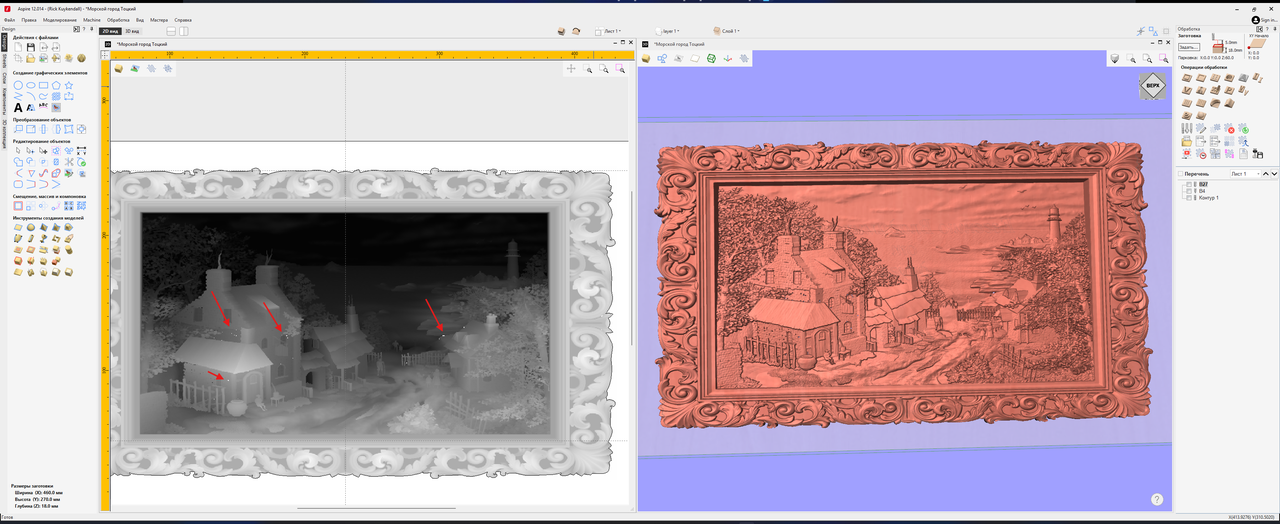Open the Sheets side tab

4,61
